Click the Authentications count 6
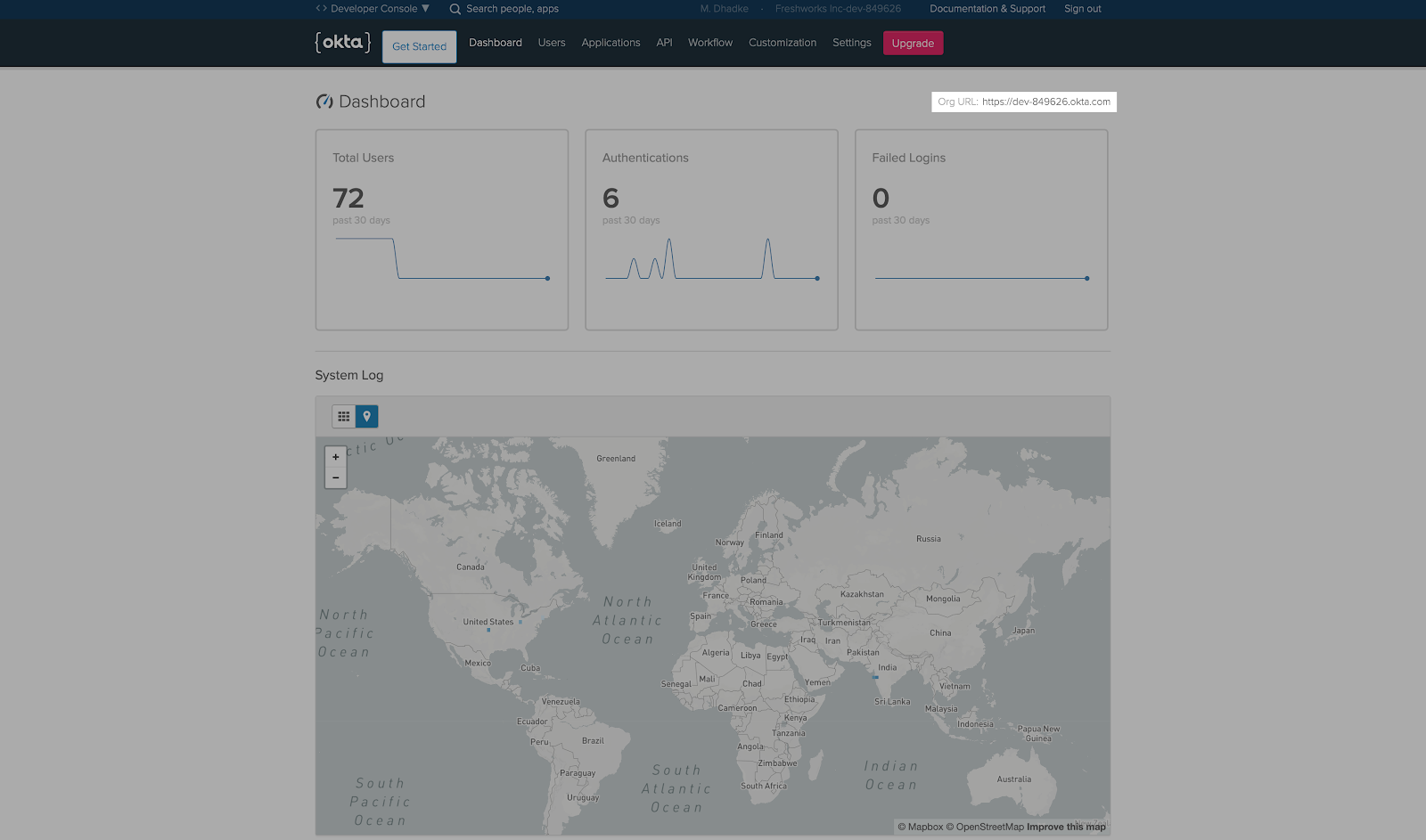 click(x=611, y=198)
